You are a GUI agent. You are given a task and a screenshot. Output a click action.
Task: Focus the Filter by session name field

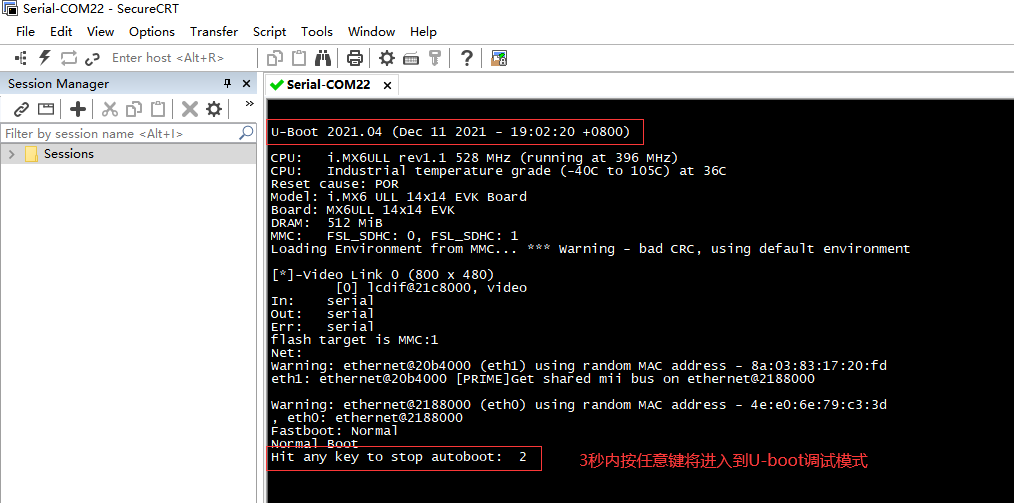120,134
